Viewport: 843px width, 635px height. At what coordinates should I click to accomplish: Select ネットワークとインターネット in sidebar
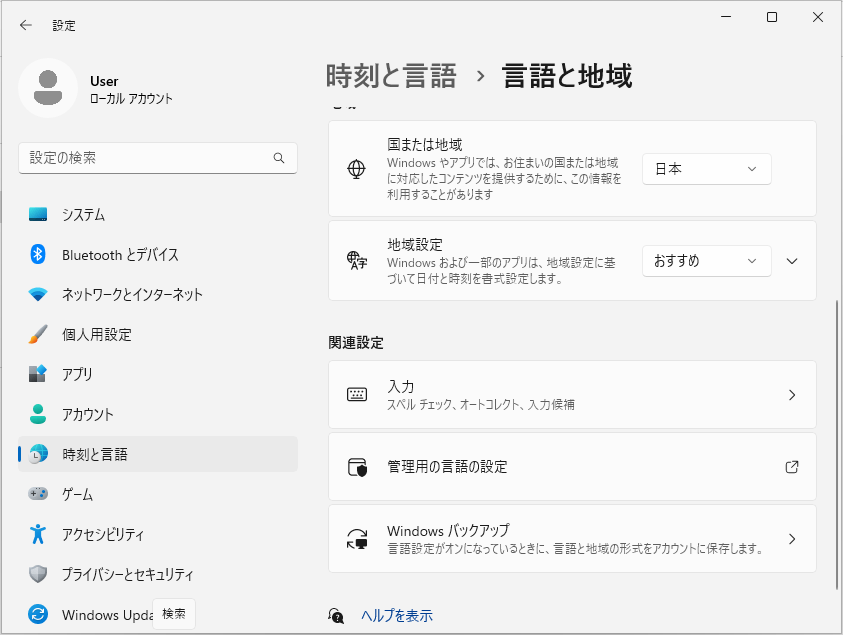(158, 294)
